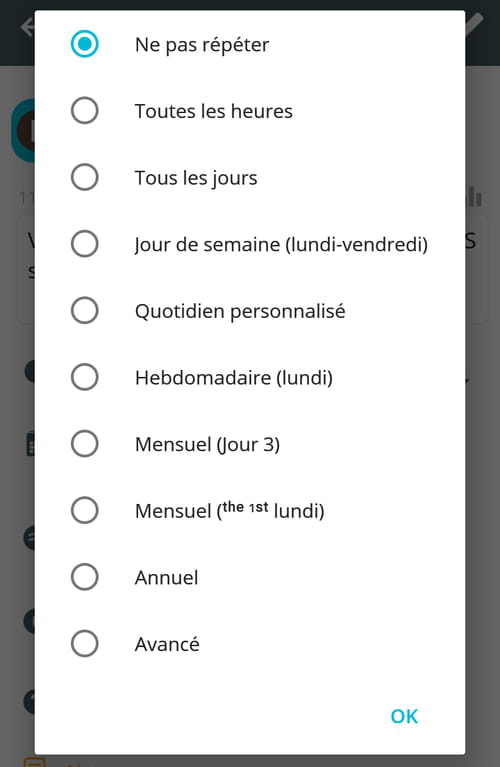Click the 'Avancé' label text
The image size is (500, 767).
[167, 644]
